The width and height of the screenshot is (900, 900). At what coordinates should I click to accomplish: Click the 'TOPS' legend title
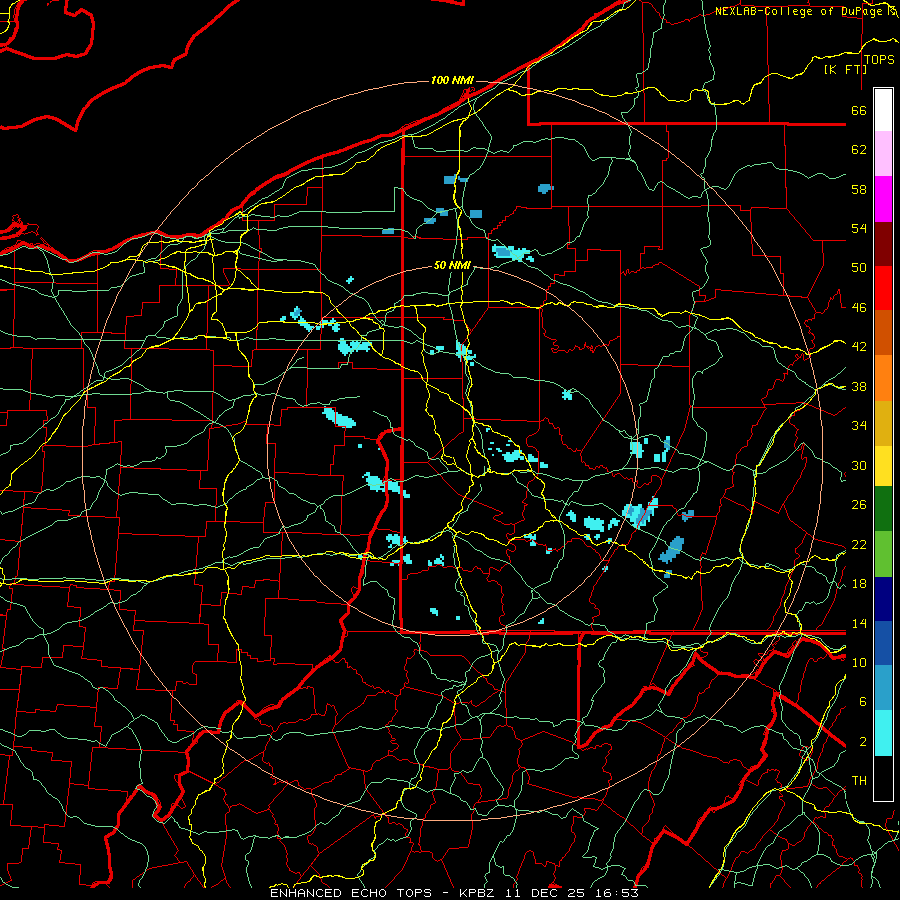coord(879,60)
